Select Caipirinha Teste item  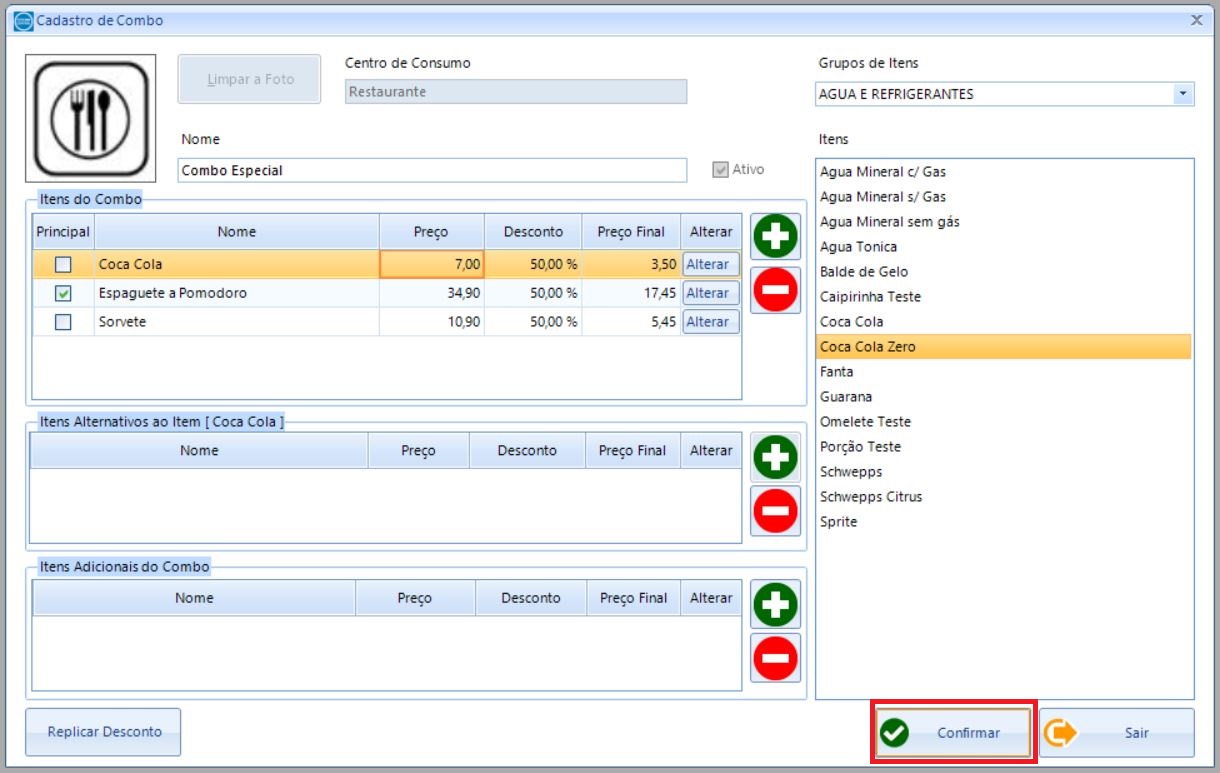[x=1004, y=297]
